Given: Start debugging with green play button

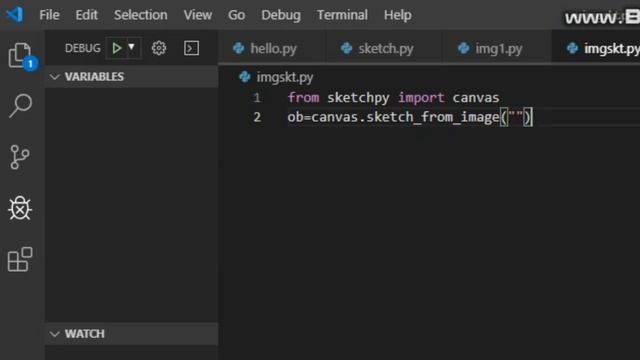Looking at the screenshot, I should (117, 48).
